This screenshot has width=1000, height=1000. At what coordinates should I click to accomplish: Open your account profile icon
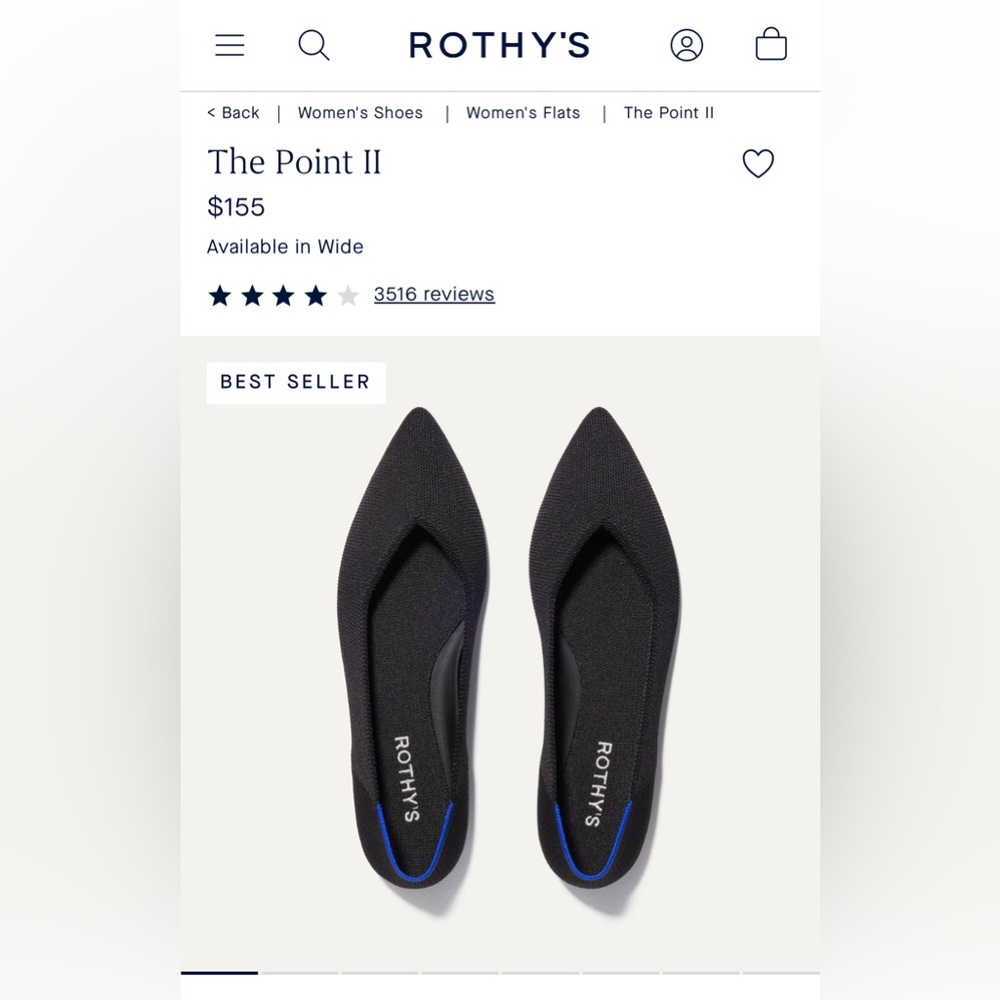coord(687,44)
